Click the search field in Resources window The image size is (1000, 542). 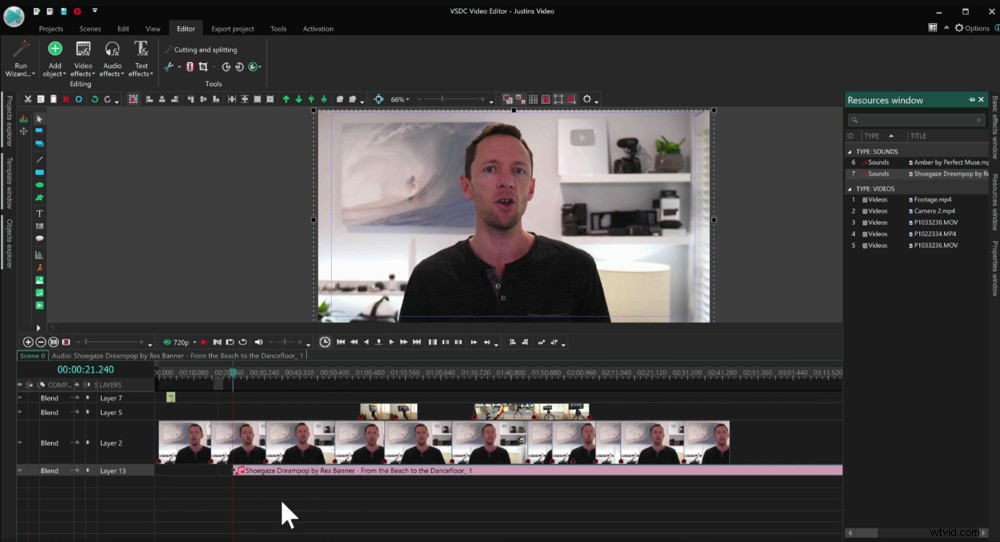(916, 120)
